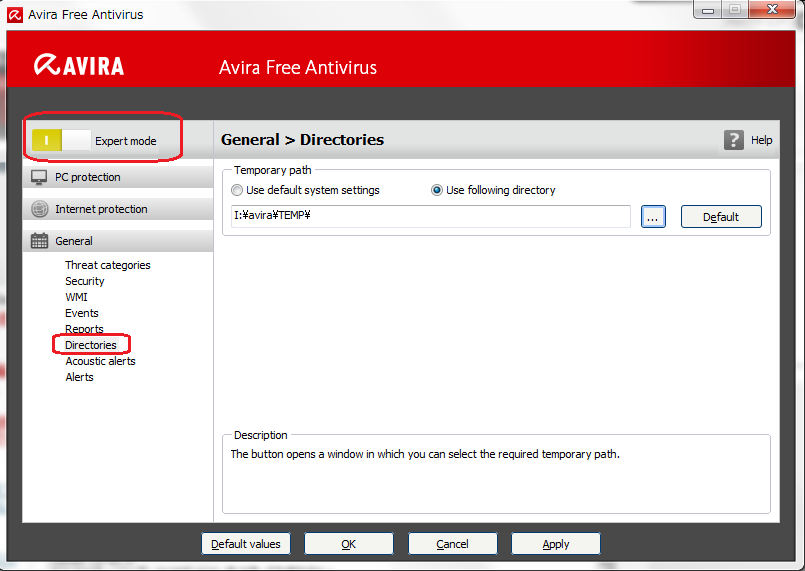
Task: Click the Help question mark icon
Action: [734, 140]
